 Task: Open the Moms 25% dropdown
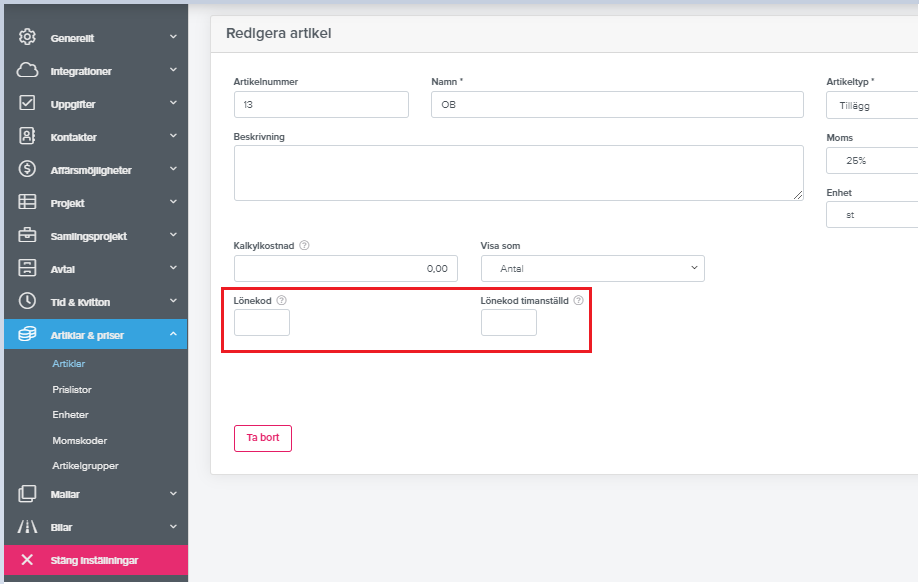click(871, 161)
